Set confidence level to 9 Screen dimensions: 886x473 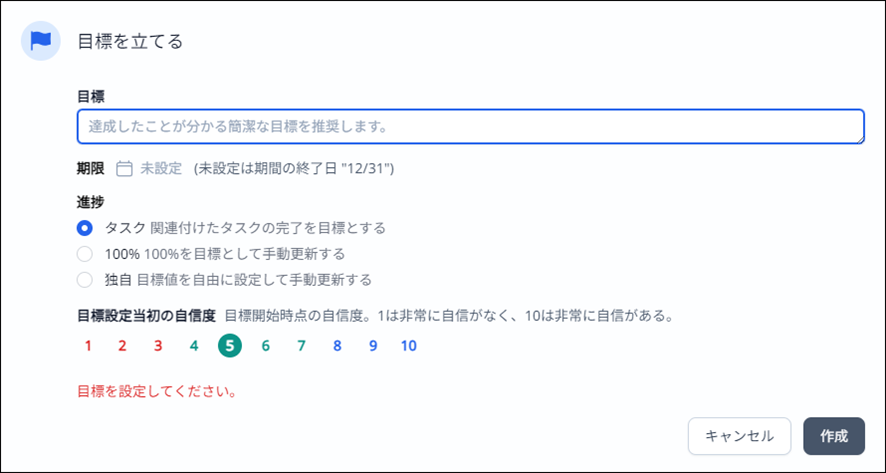[373, 346]
